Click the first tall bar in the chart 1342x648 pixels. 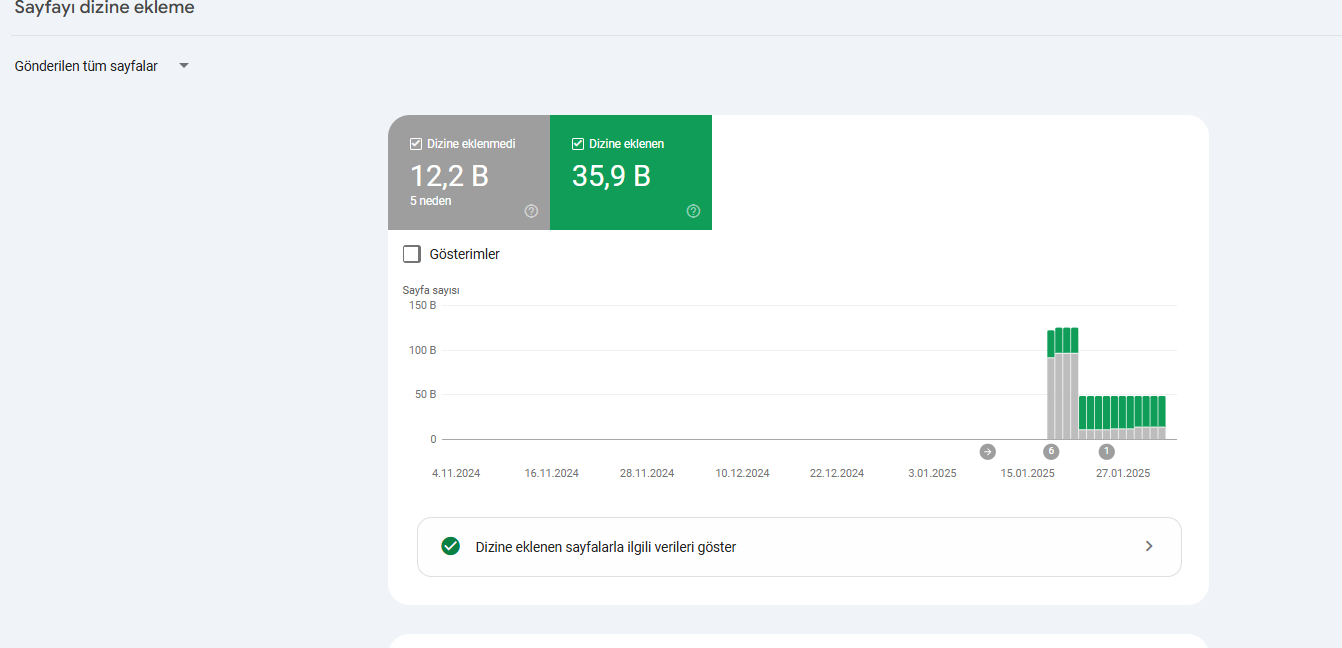tap(1051, 384)
